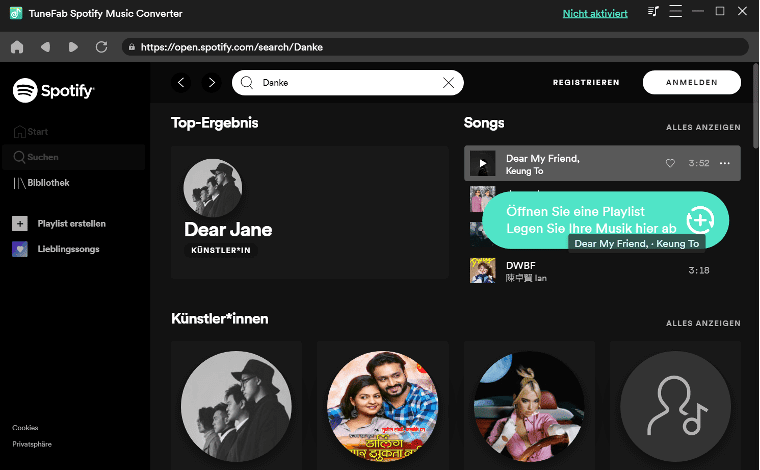Open Bibliothek in the sidebar
Screen dimensions: 760x470
(x=41, y=183)
